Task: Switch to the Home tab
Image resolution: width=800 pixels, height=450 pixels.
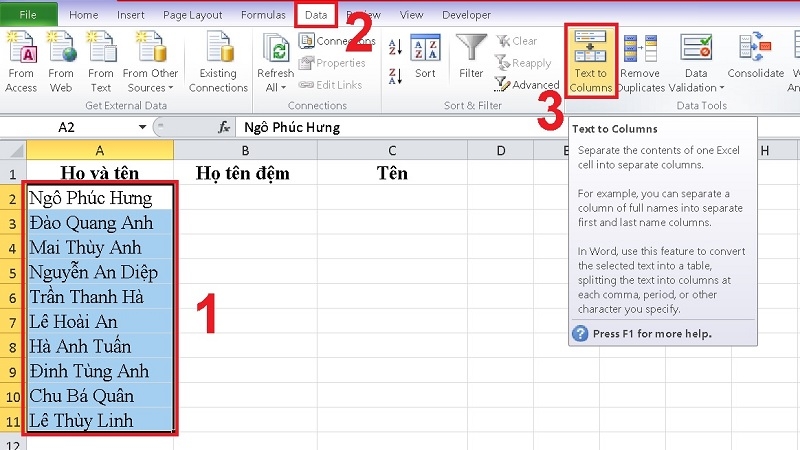Action: (x=83, y=15)
